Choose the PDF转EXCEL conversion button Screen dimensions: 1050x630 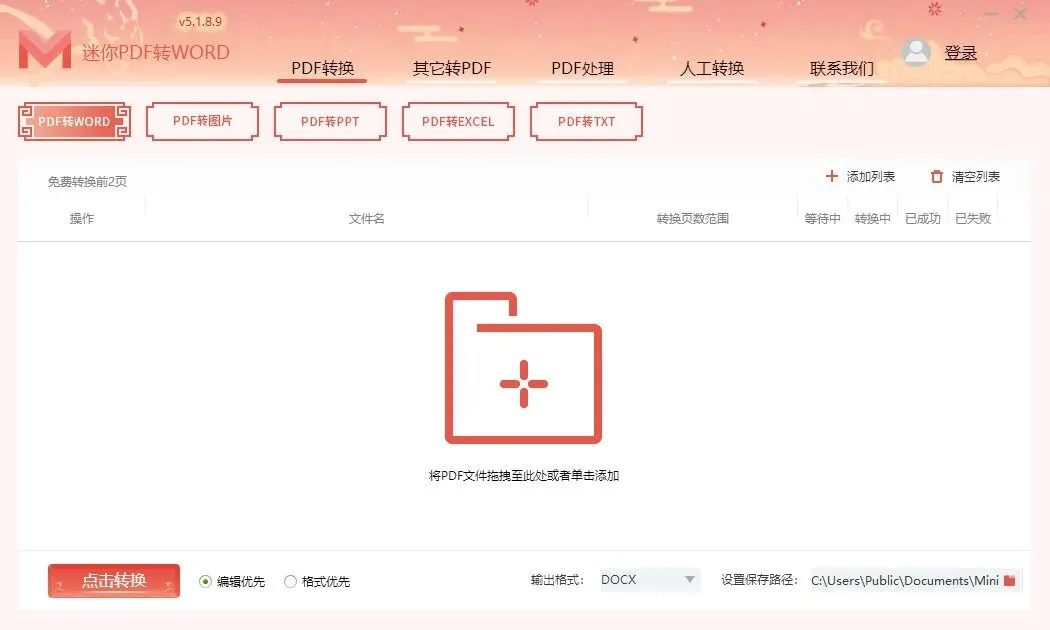coord(458,121)
